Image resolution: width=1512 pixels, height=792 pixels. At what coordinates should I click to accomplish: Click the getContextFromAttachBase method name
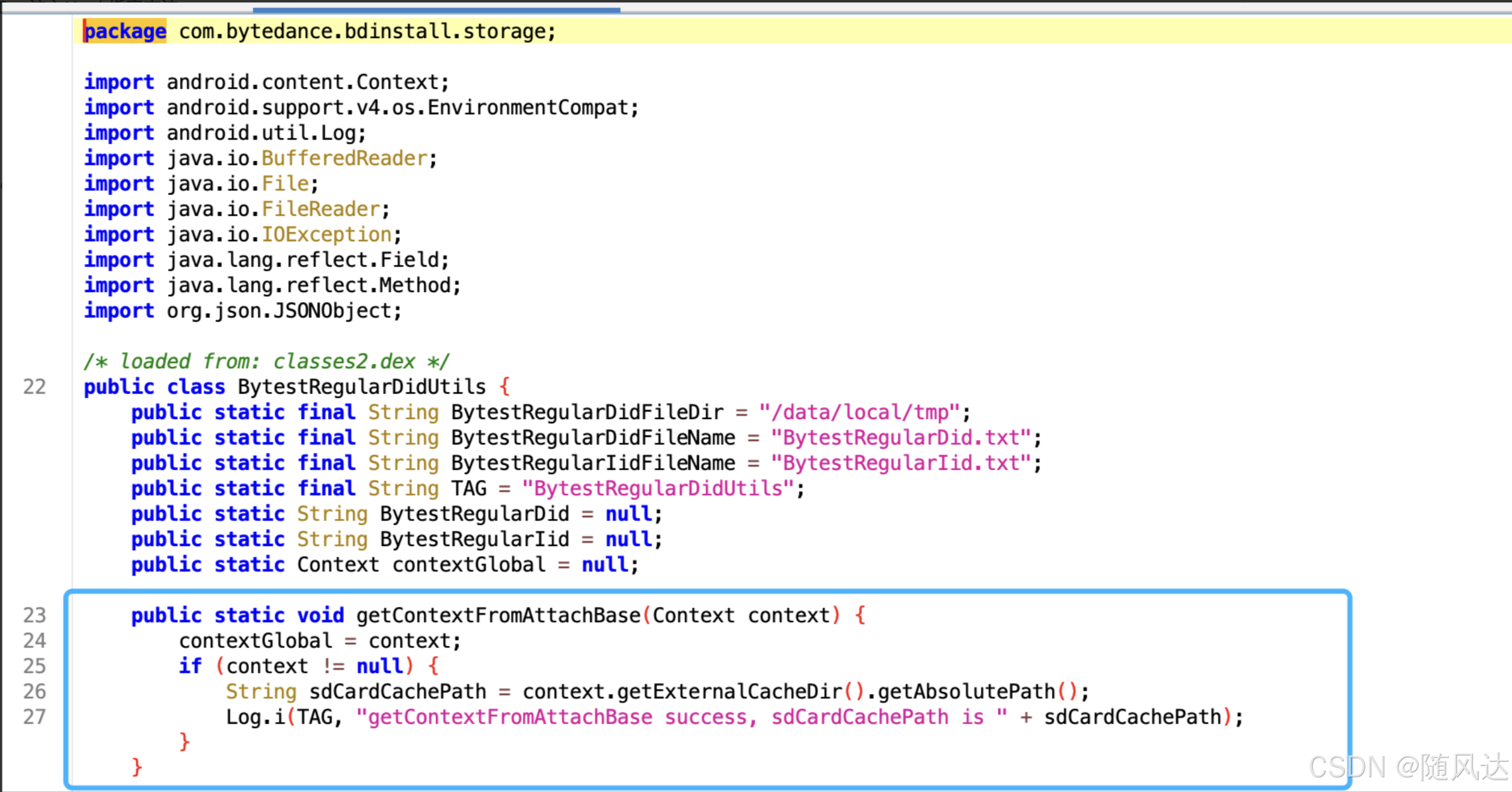point(498,615)
